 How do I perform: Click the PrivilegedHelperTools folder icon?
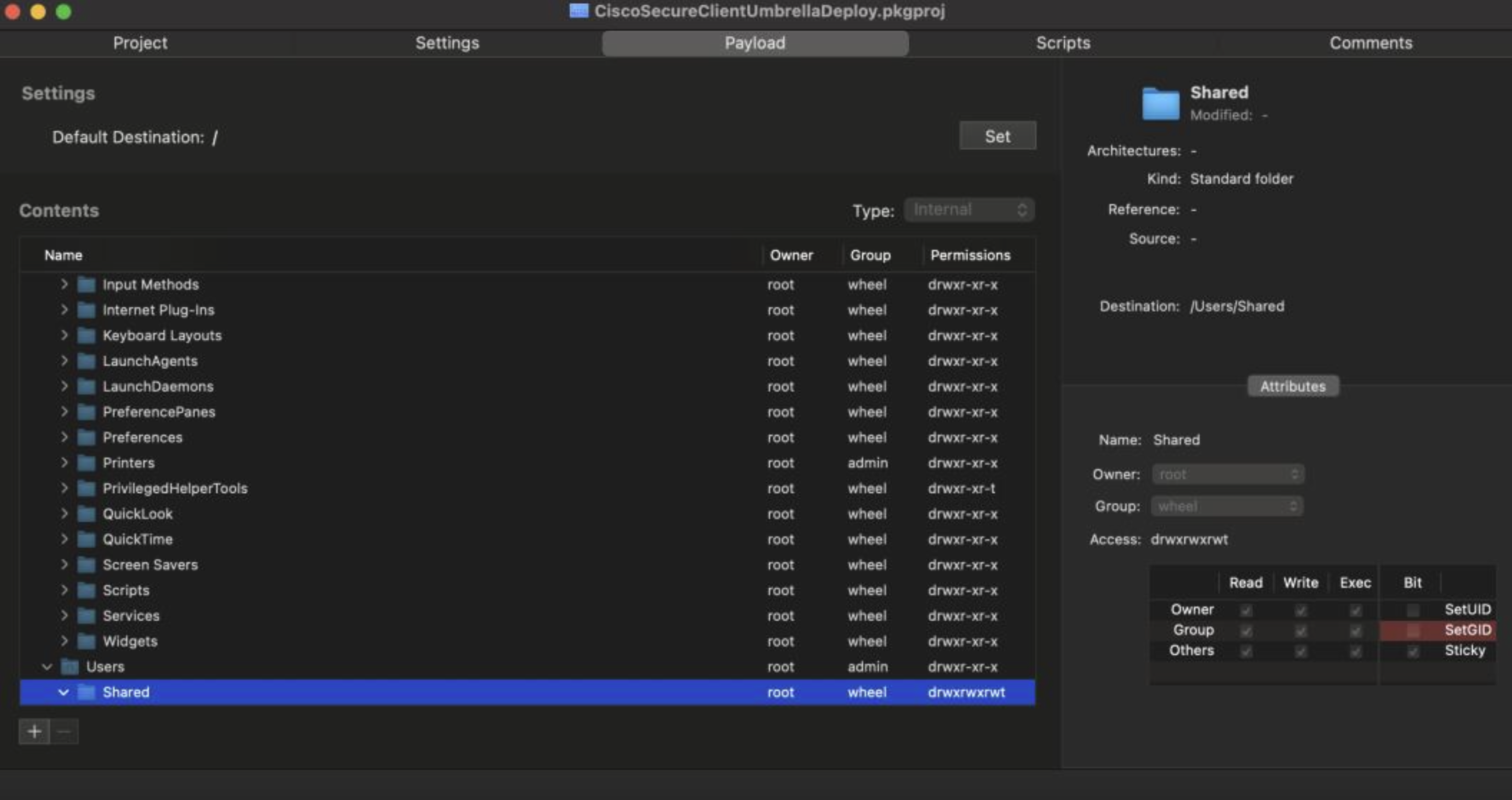87,488
